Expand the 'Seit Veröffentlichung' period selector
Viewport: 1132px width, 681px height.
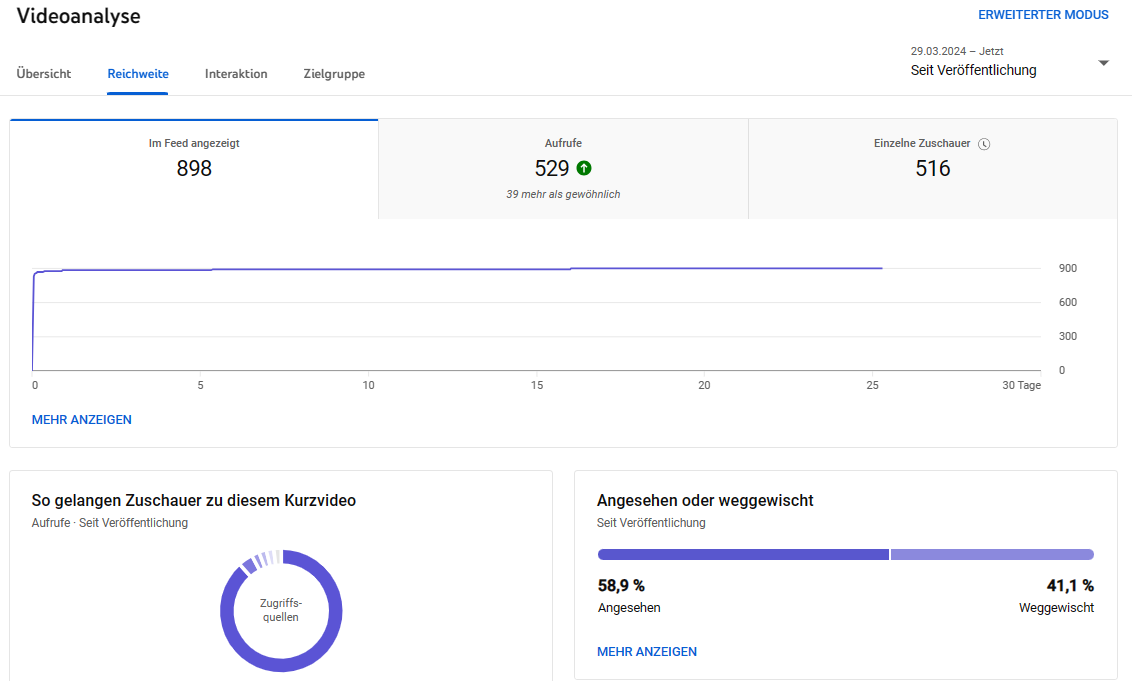[973, 70]
